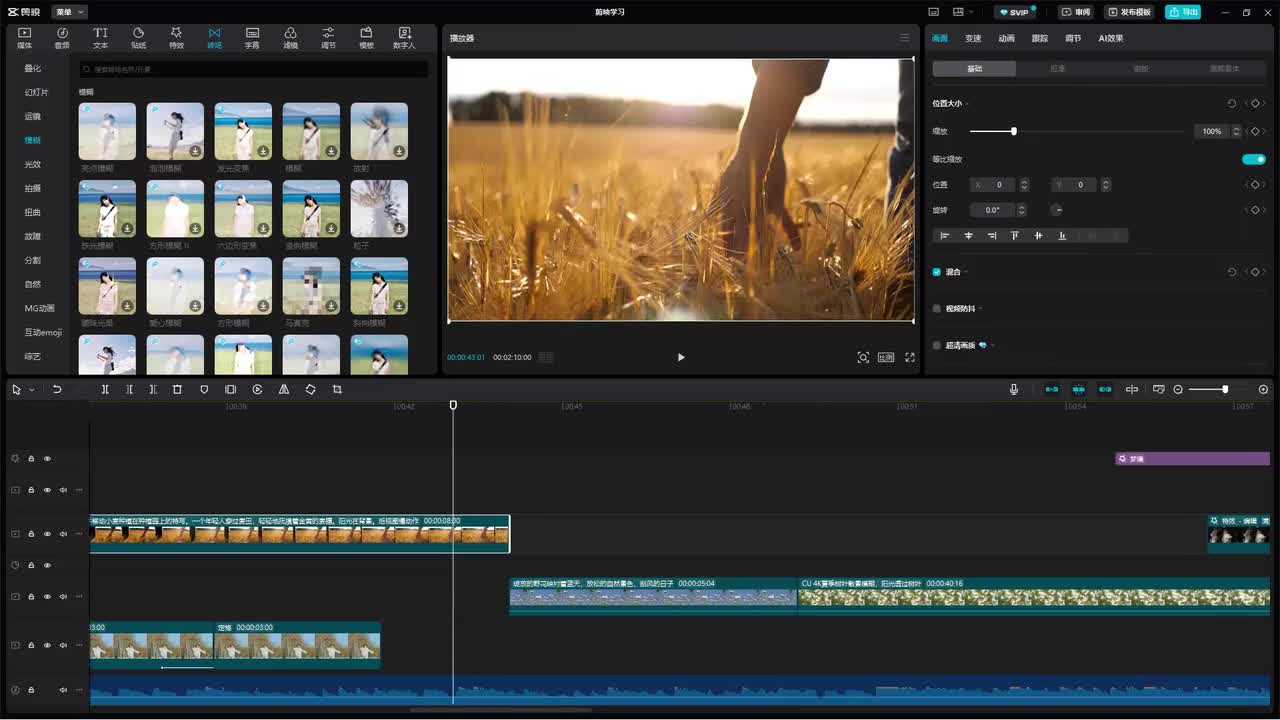Viewport: 1280px width, 720px height.
Task: Click the 缩放 scale slider handle
Action: pos(1013,131)
